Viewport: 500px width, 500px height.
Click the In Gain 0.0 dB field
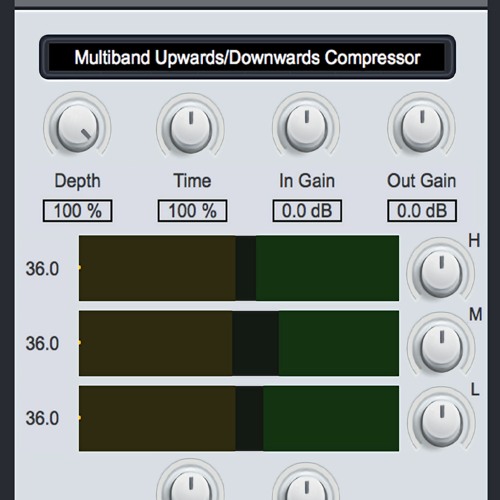tap(307, 211)
